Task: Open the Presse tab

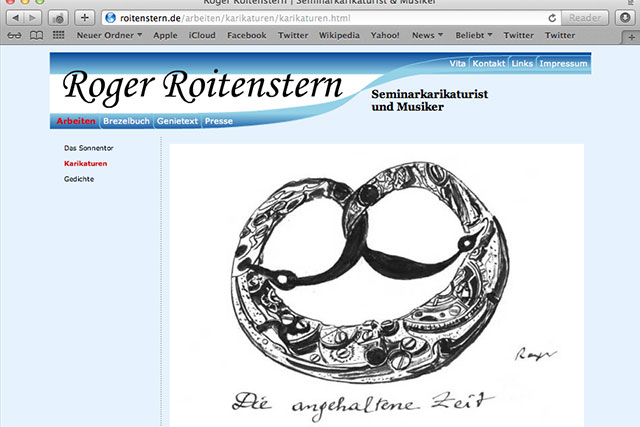Action: tap(219, 121)
